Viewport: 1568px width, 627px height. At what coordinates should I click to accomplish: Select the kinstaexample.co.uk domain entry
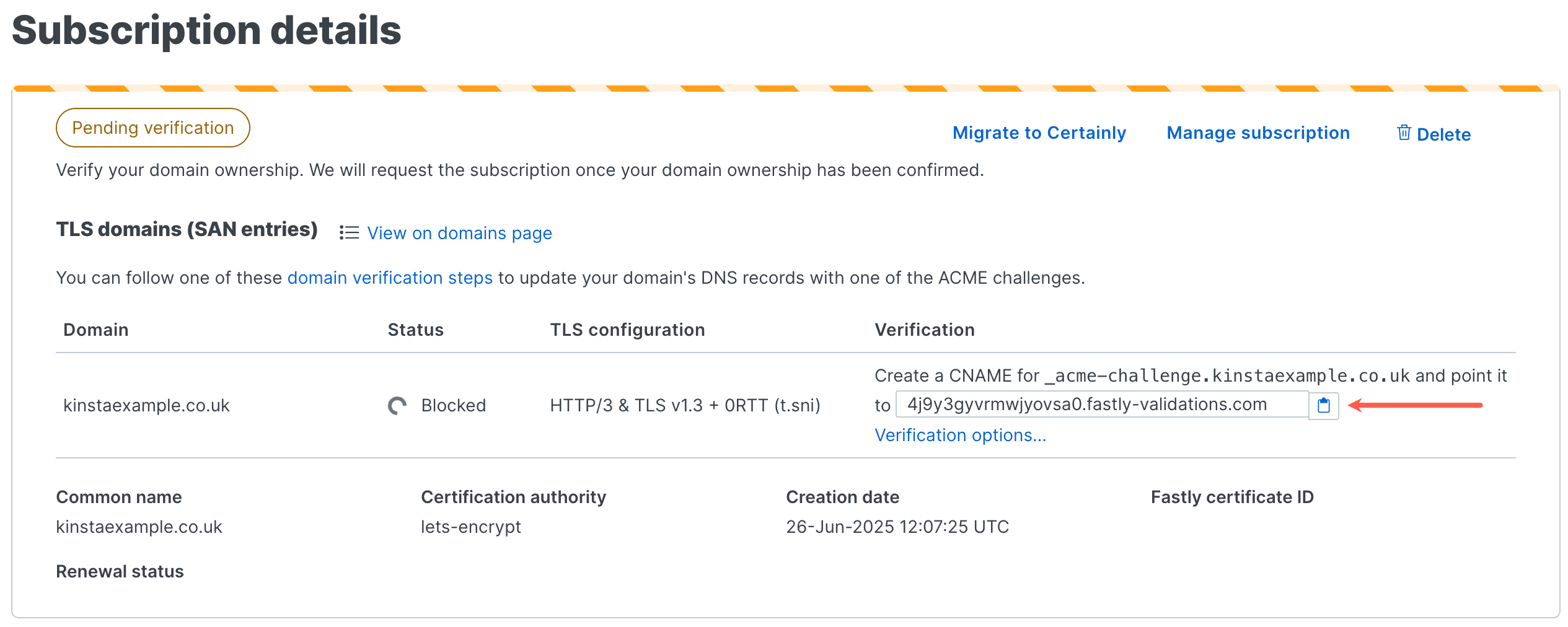tap(146, 406)
